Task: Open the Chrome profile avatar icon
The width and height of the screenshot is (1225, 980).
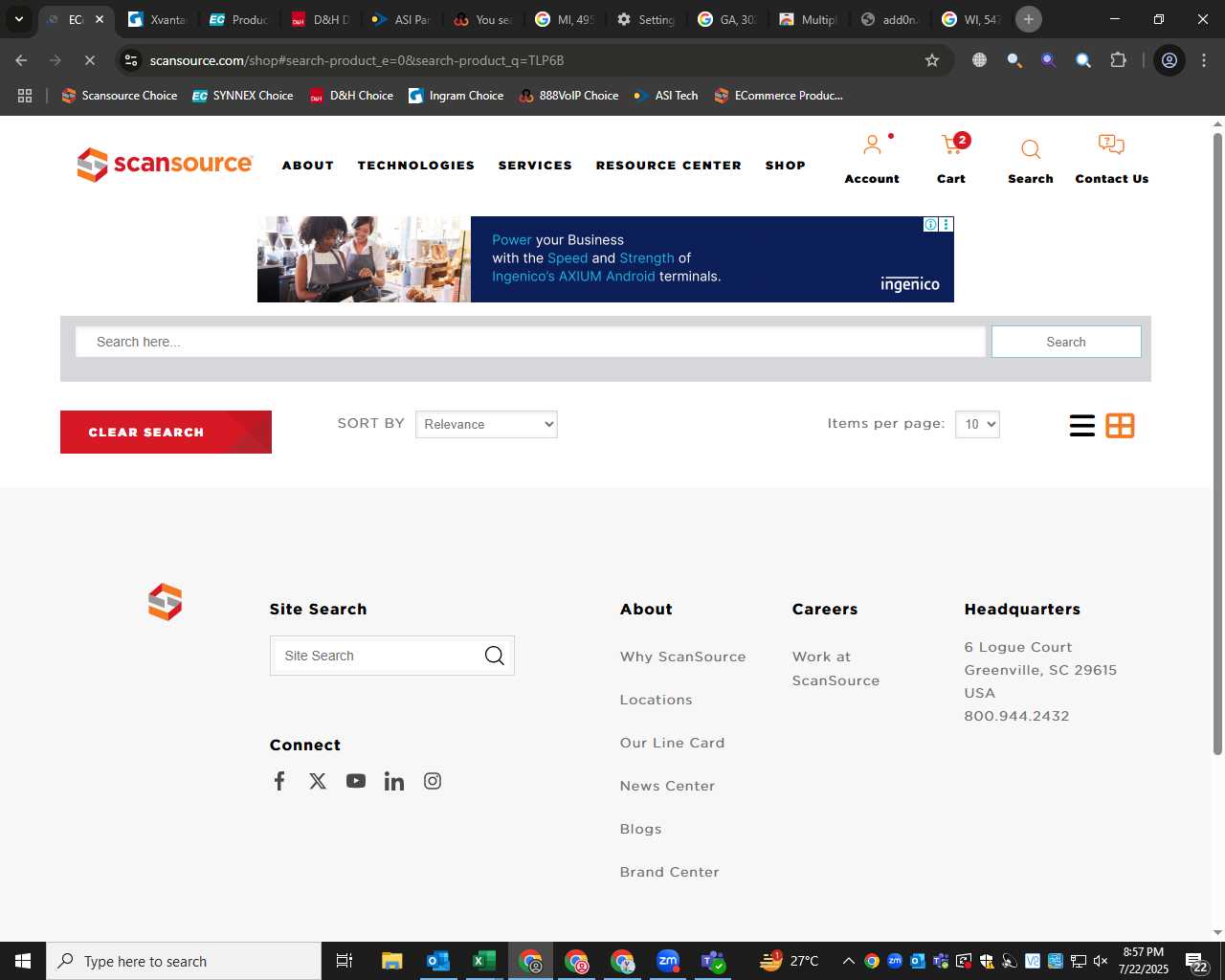Action: point(1169,60)
